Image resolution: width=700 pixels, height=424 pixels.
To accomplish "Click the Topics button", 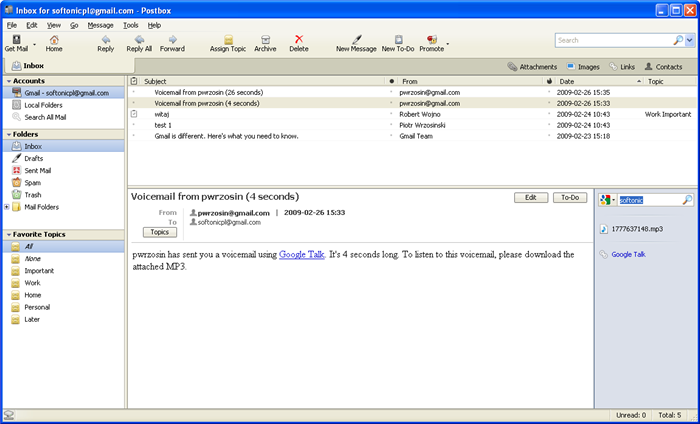I will pos(160,233).
